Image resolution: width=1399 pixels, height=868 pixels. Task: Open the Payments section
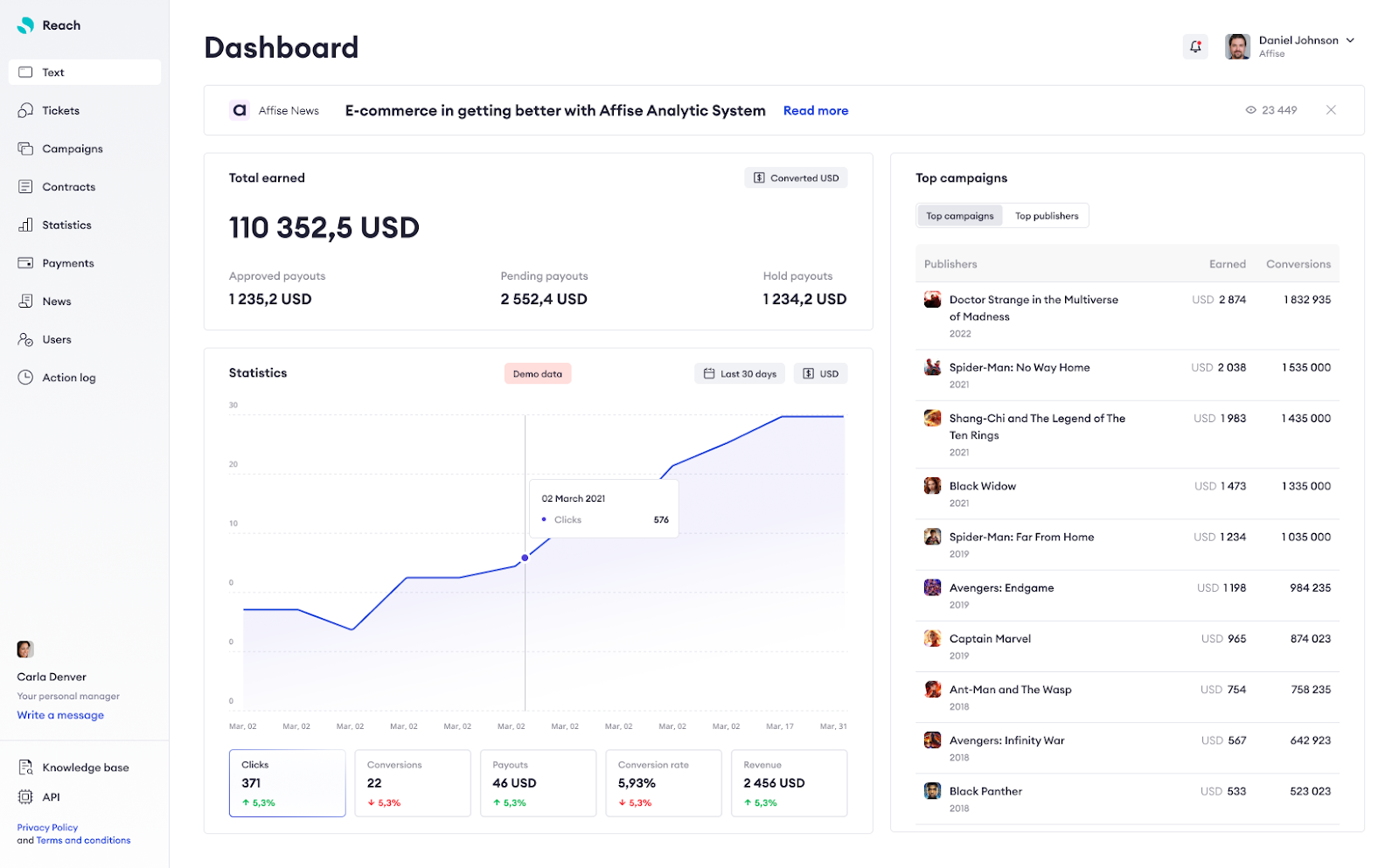pos(67,262)
